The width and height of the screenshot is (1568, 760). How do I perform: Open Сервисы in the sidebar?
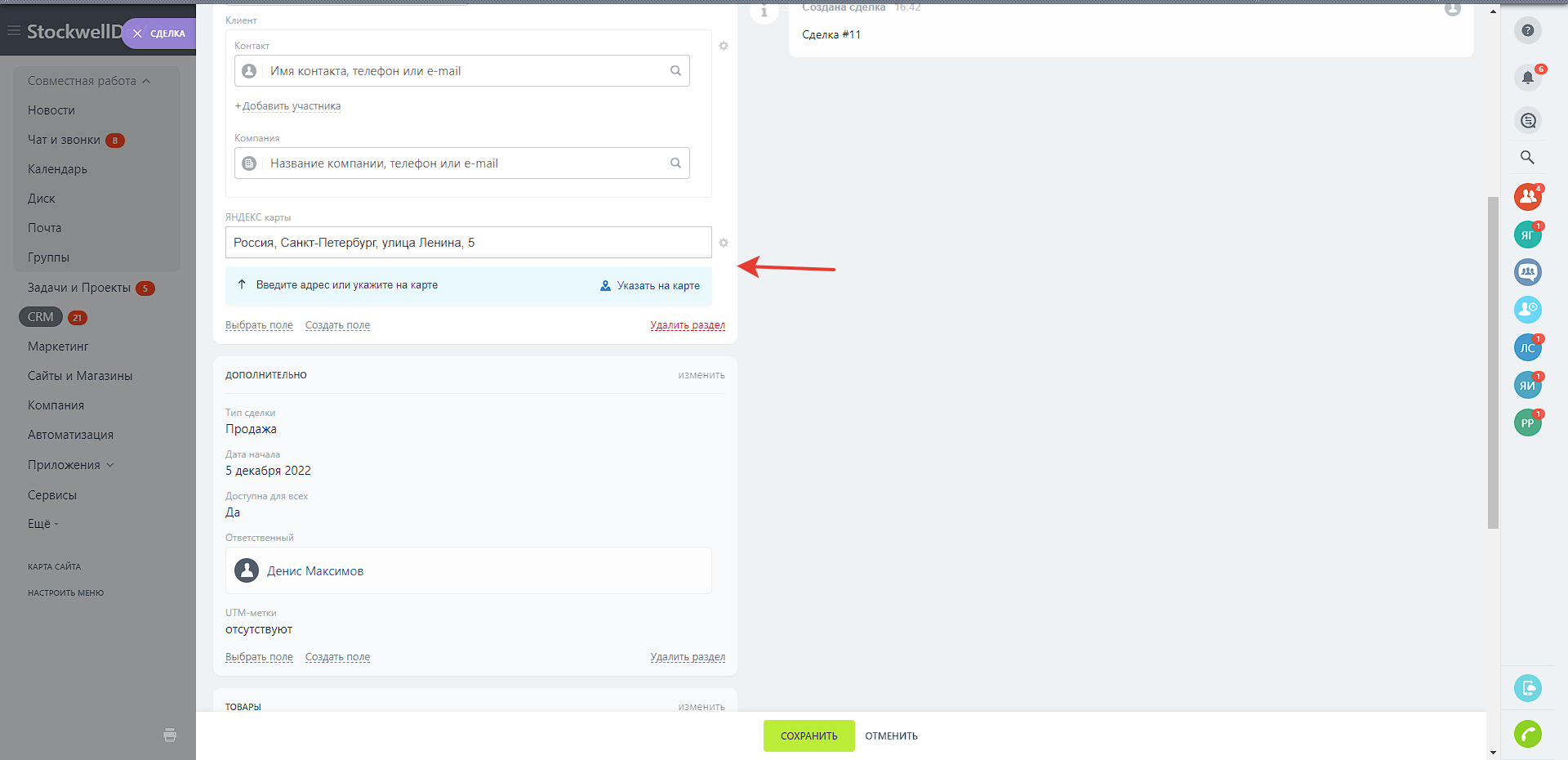(x=52, y=495)
